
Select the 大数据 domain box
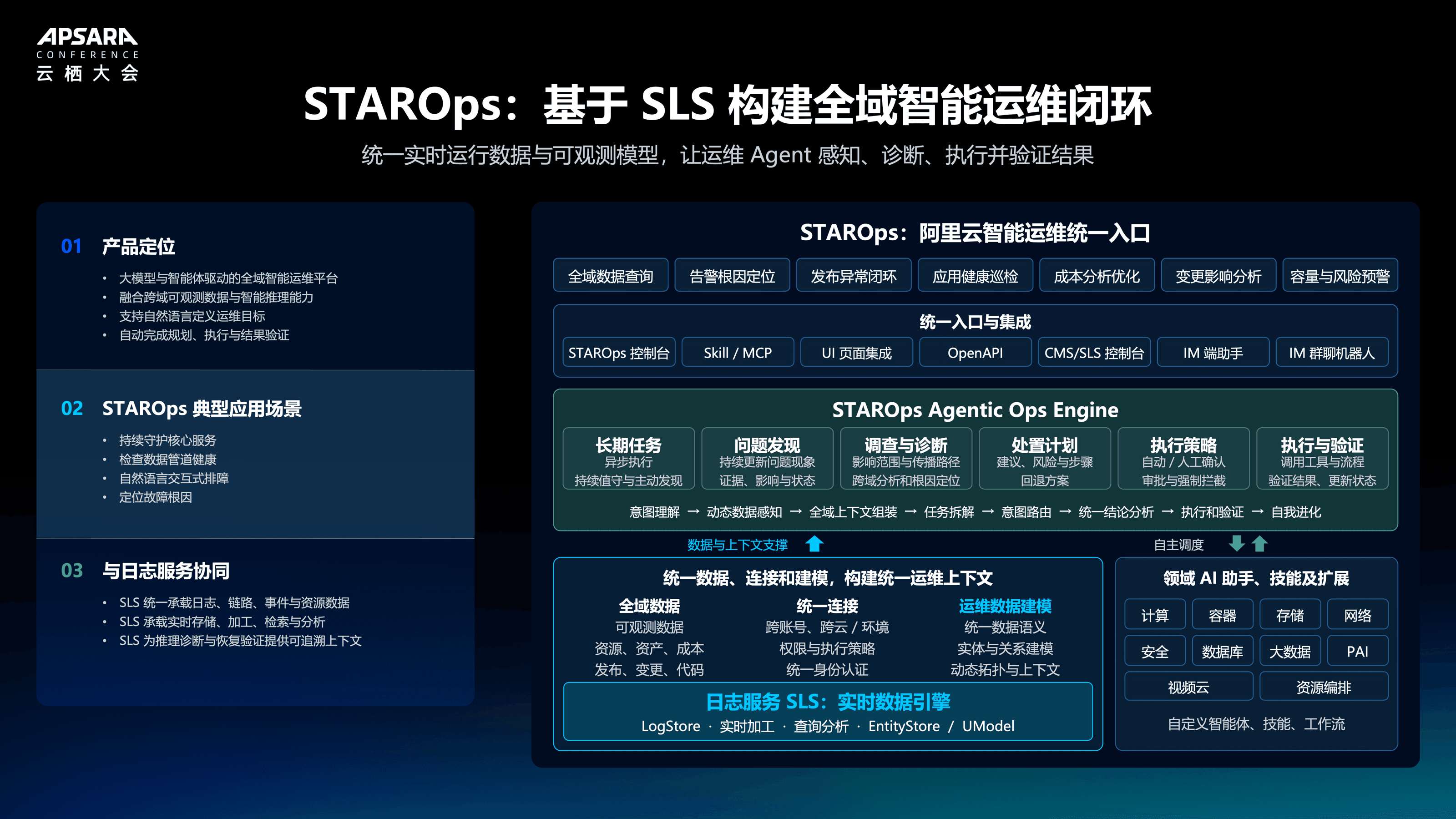click(1290, 651)
